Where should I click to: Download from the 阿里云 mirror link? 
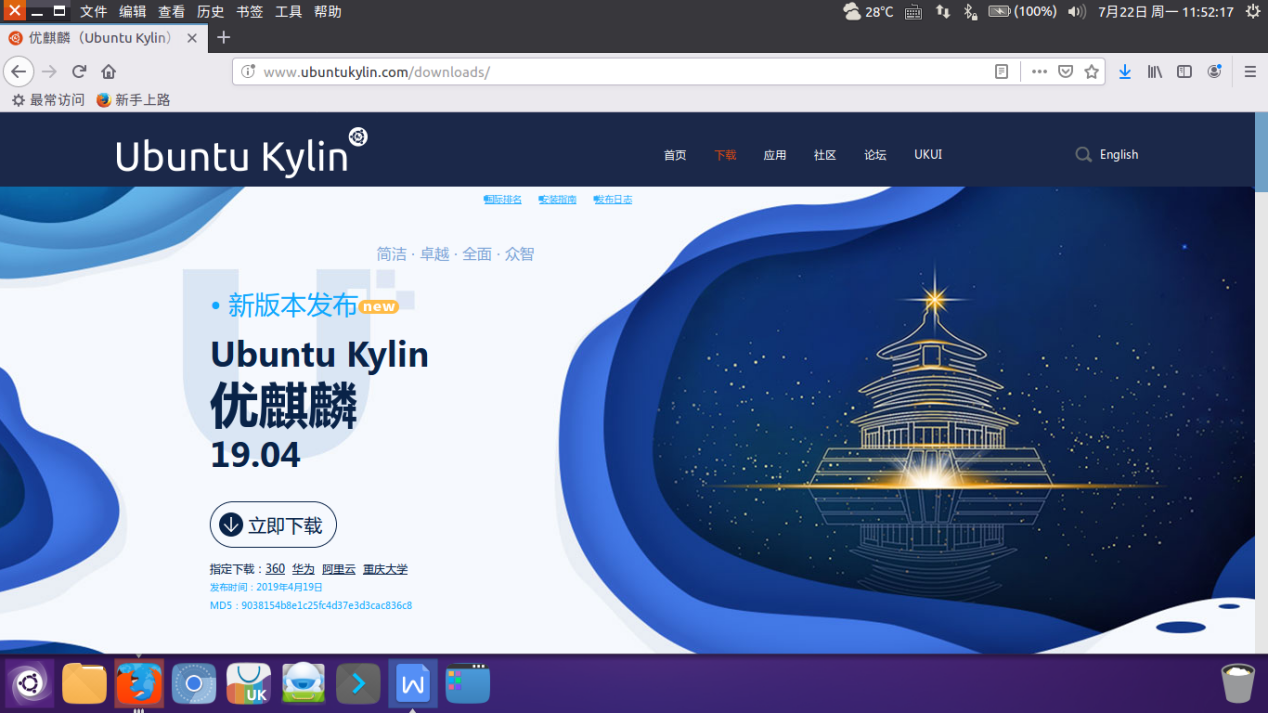pos(339,569)
